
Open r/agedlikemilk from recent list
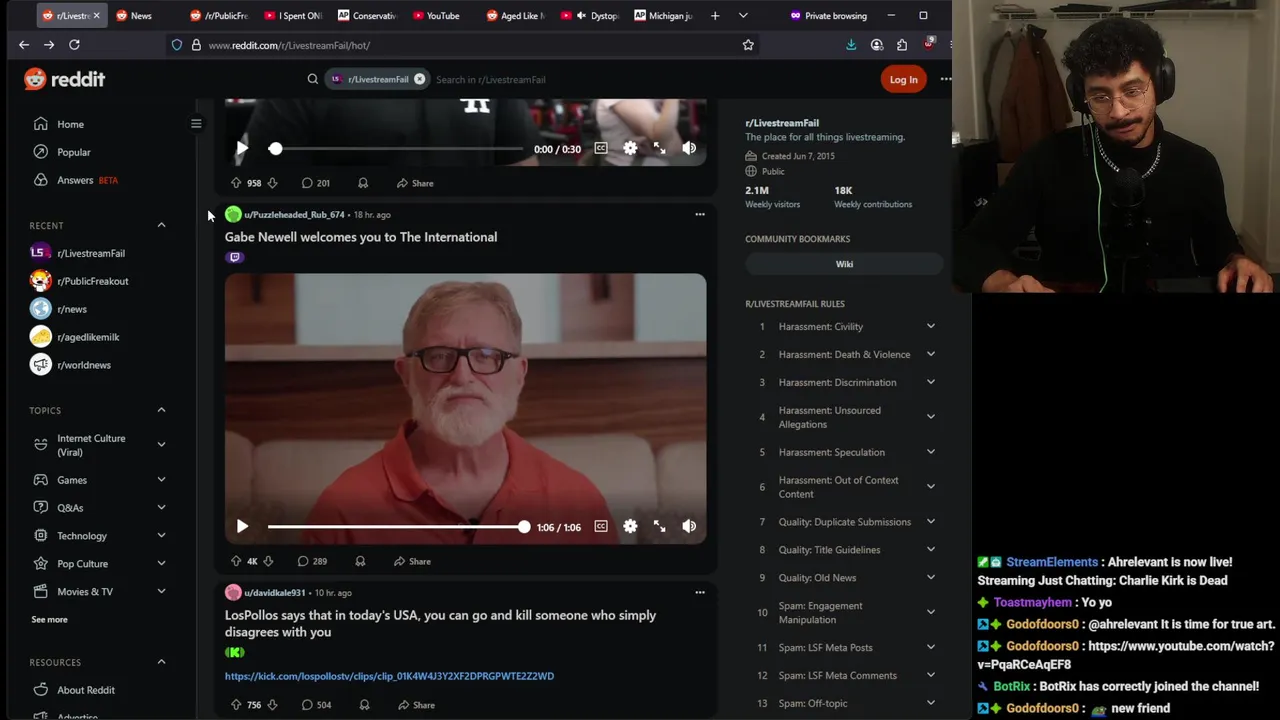88,337
